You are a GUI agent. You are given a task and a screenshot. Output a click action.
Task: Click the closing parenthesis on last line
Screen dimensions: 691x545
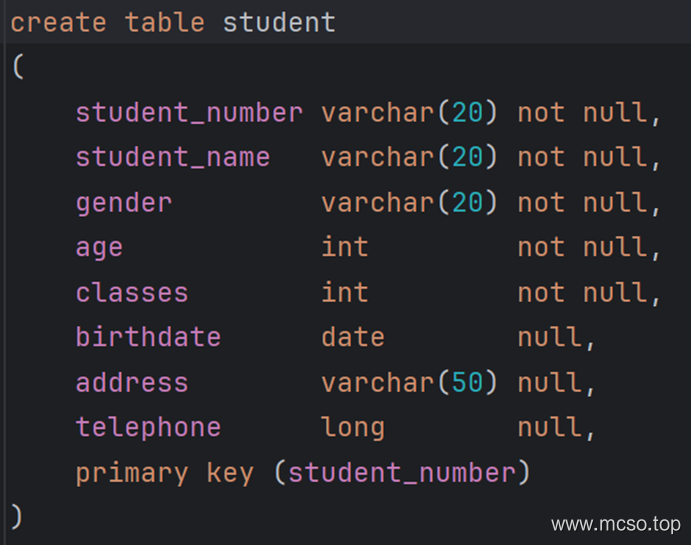click(x=16, y=516)
